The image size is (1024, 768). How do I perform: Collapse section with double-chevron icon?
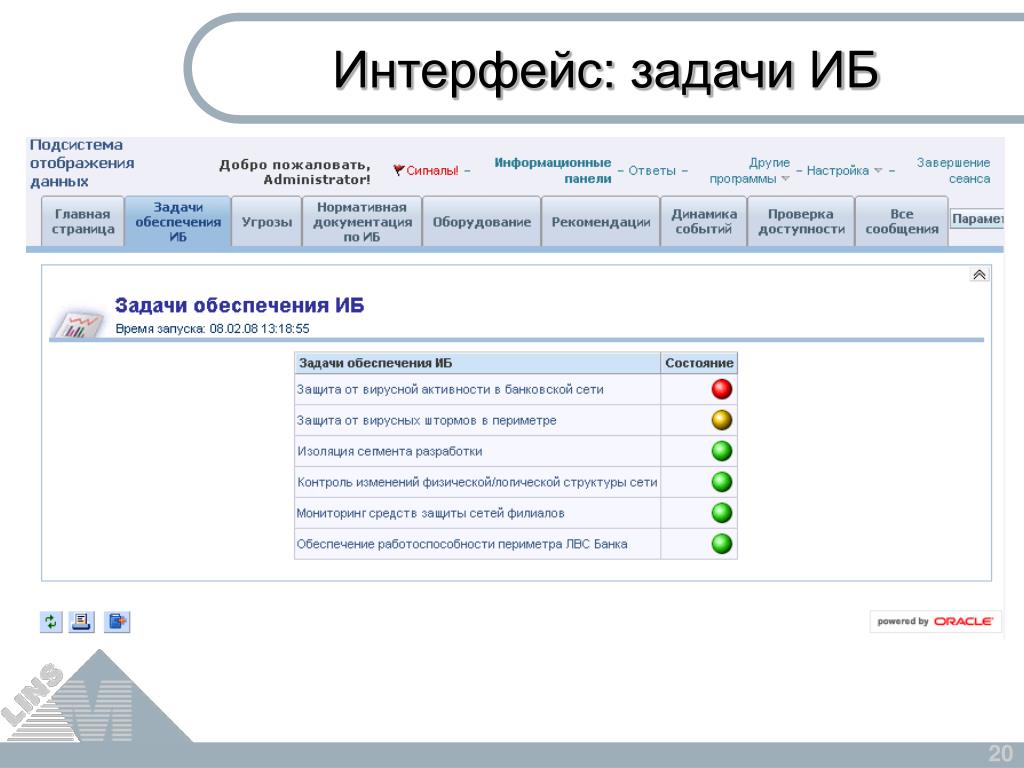[979, 274]
